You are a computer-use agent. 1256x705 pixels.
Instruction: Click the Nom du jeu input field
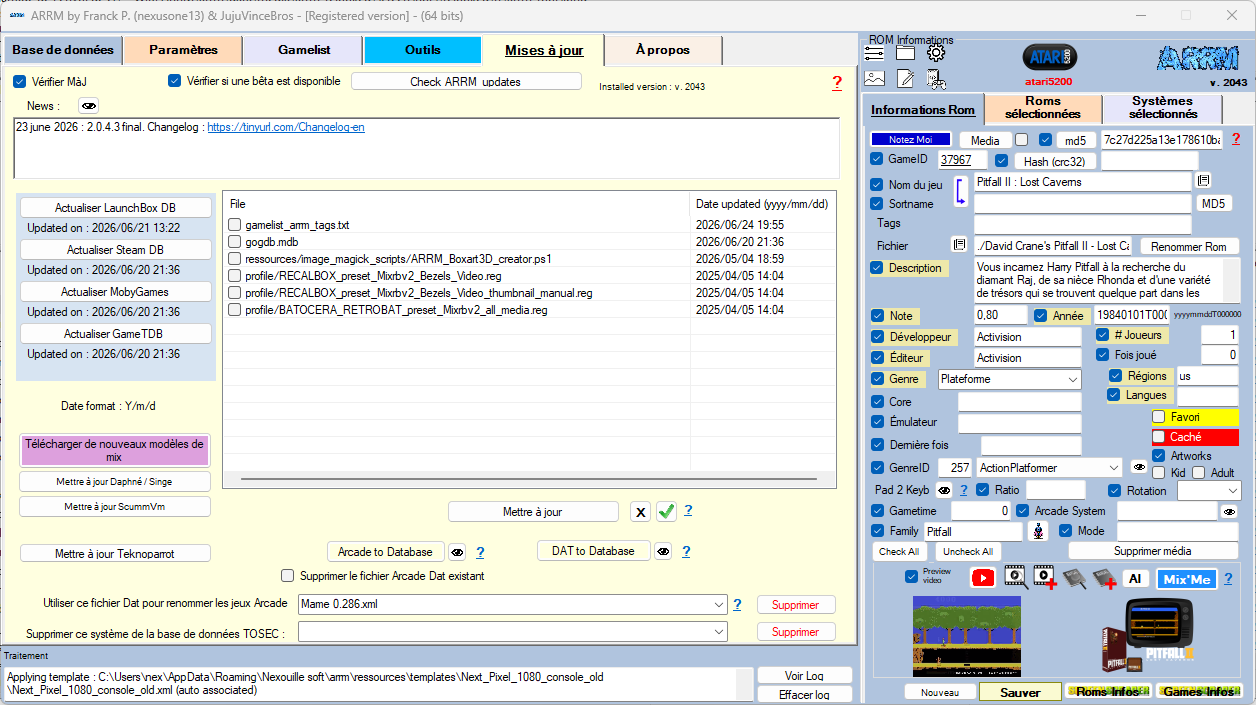click(x=1082, y=182)
